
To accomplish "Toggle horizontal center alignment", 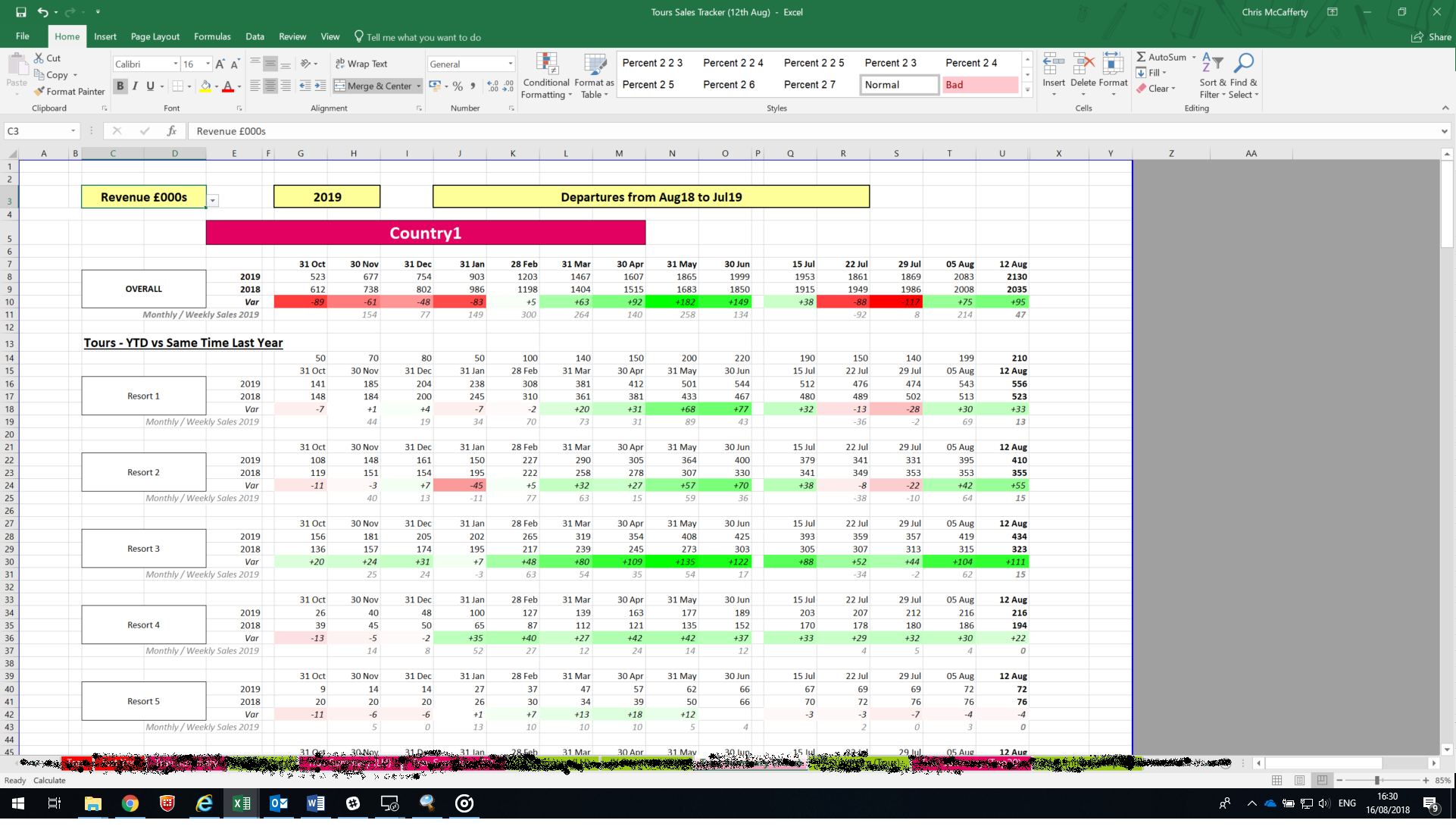I will point(270,86).
